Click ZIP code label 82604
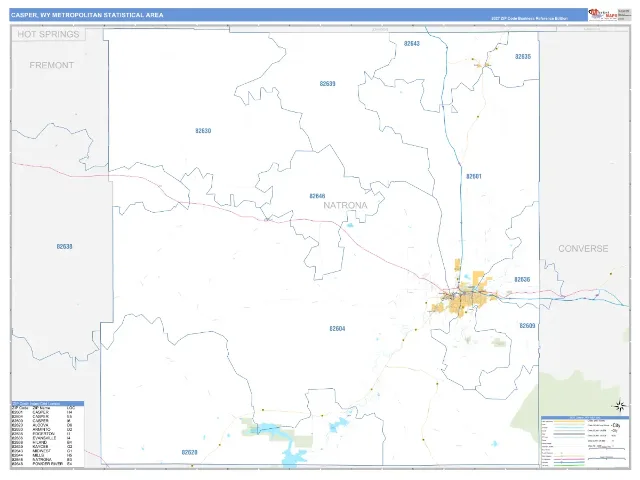Viewport: 640px width, 480px height. (x=337, y=329)
